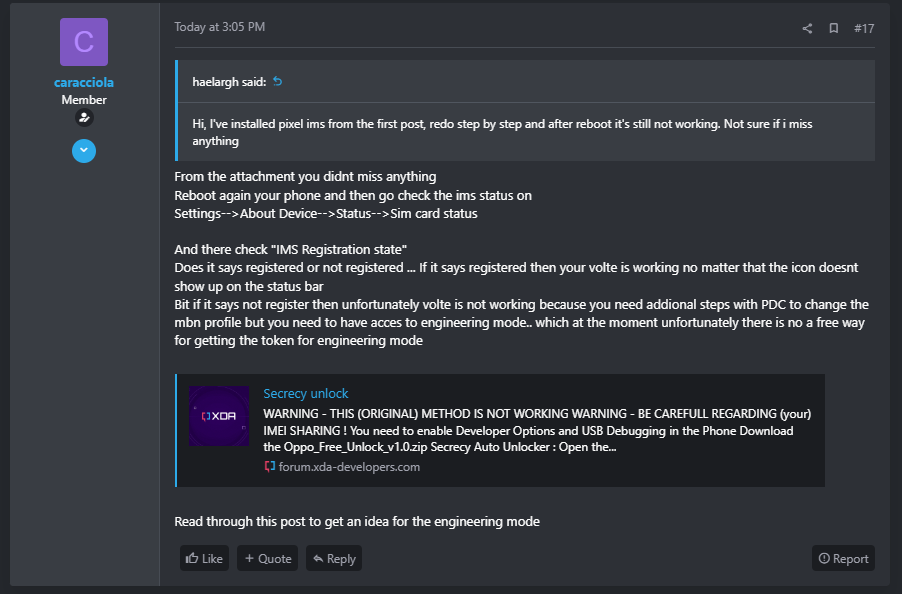Click the member badge icon under Member
This screenshot has width=902, height=594.
tap(84, 118)
